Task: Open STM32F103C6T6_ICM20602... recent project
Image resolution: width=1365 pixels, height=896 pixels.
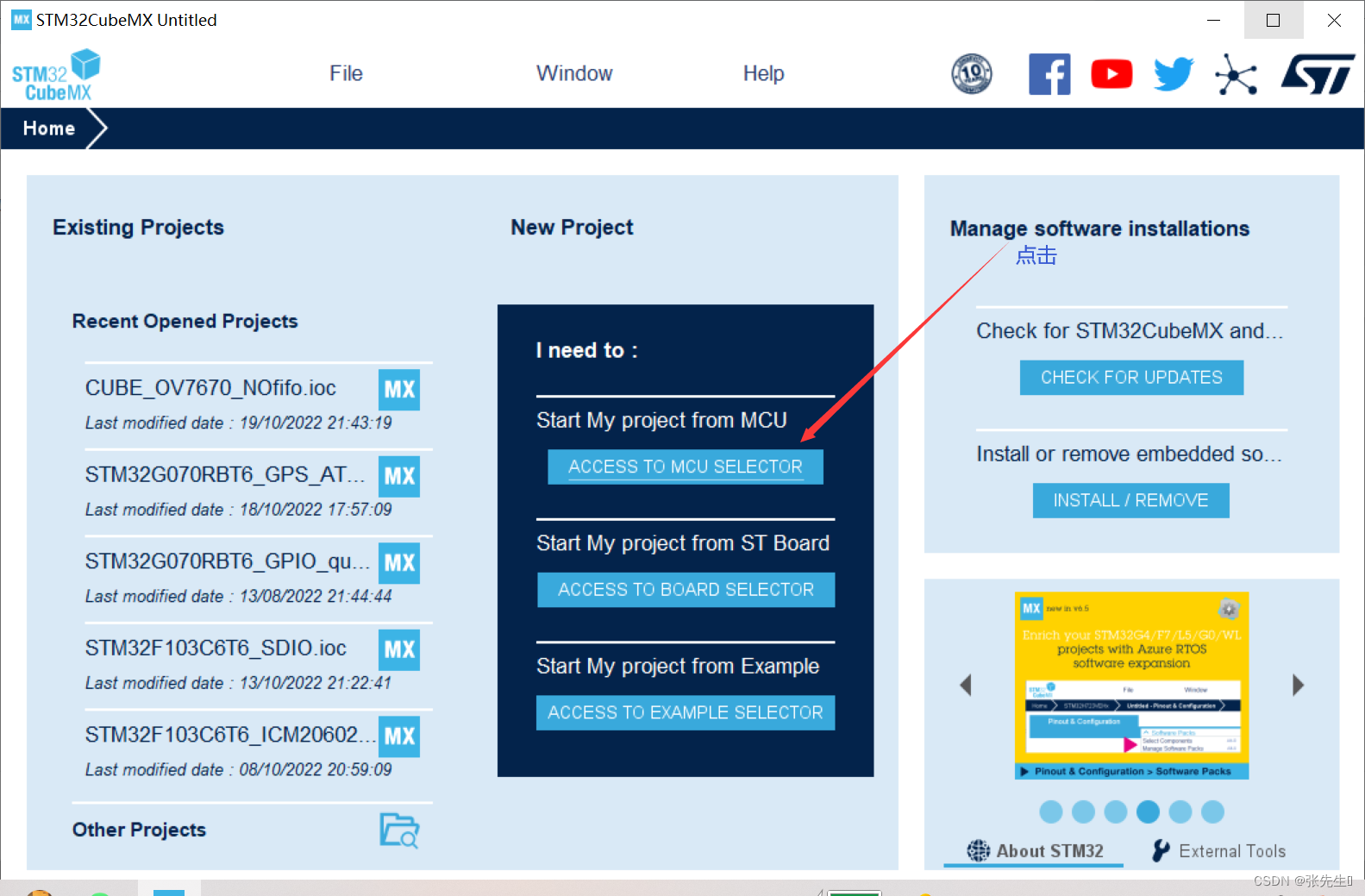Action: pos(230,735)
